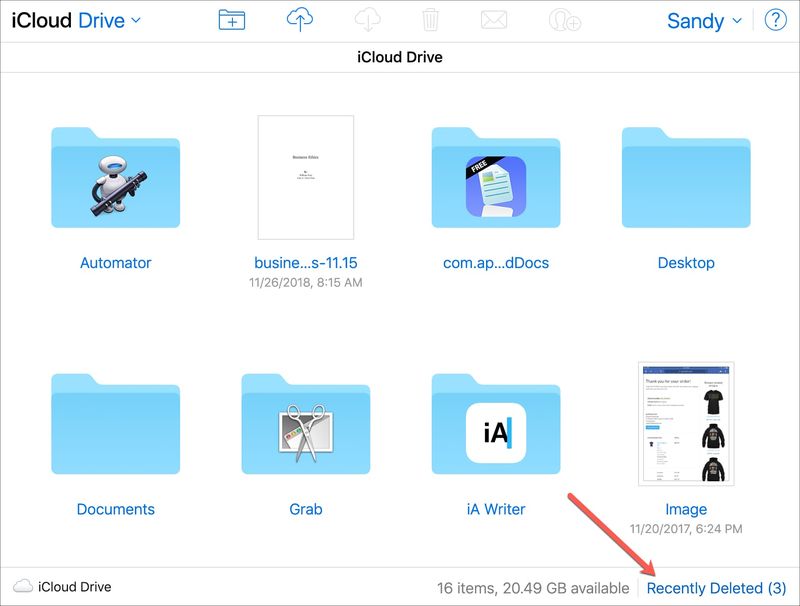Open the help question mark icon
Image resolution: width=800 pixels, height=606 pixels.
pyautogui.click(x=776, y=20)
